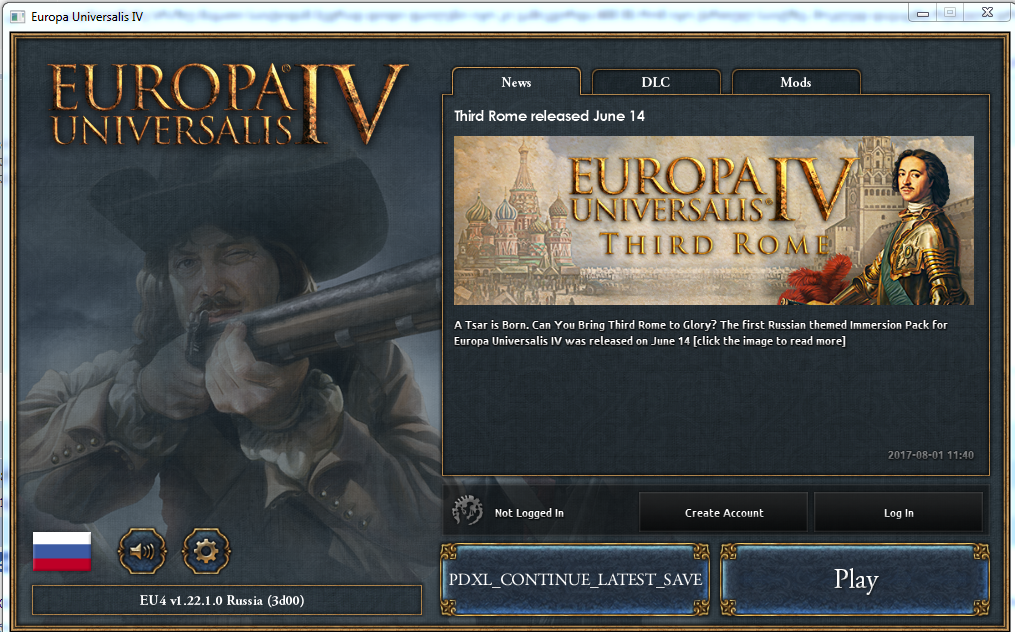Click the Europa Universalis IV title bar icon
The image size is (1015, 632).
click(18, 16)
